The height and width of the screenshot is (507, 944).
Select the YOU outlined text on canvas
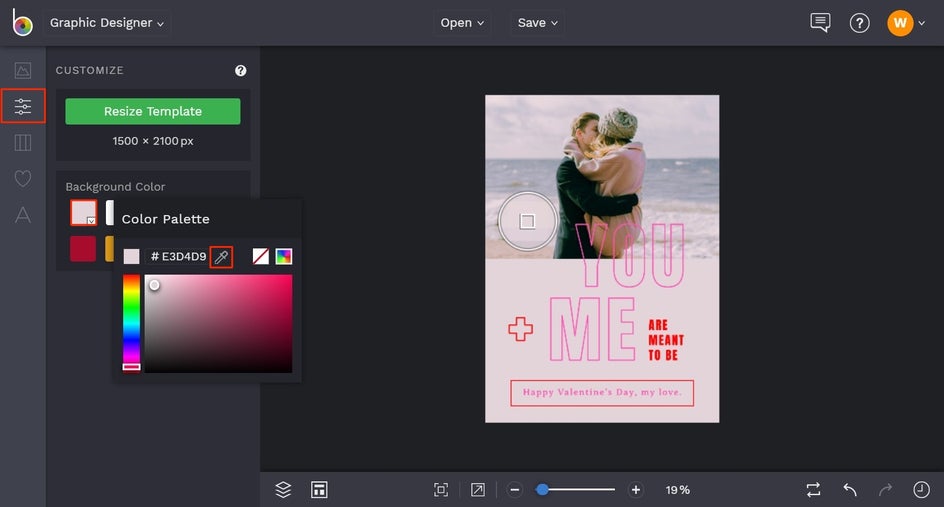630,255
